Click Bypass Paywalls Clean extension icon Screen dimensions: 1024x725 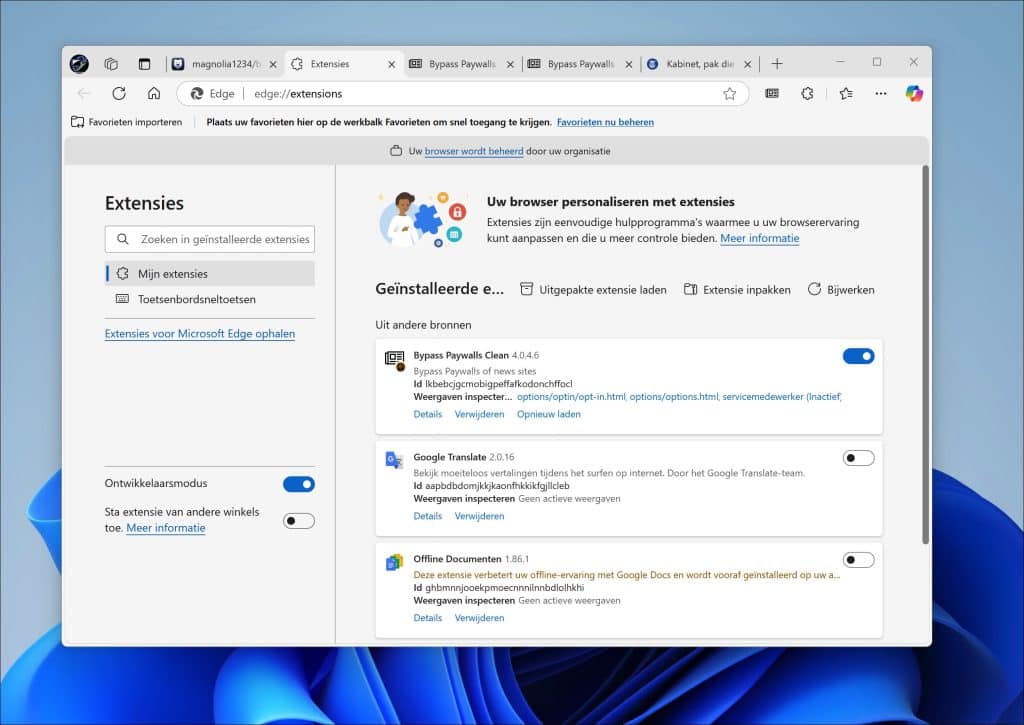394,359
